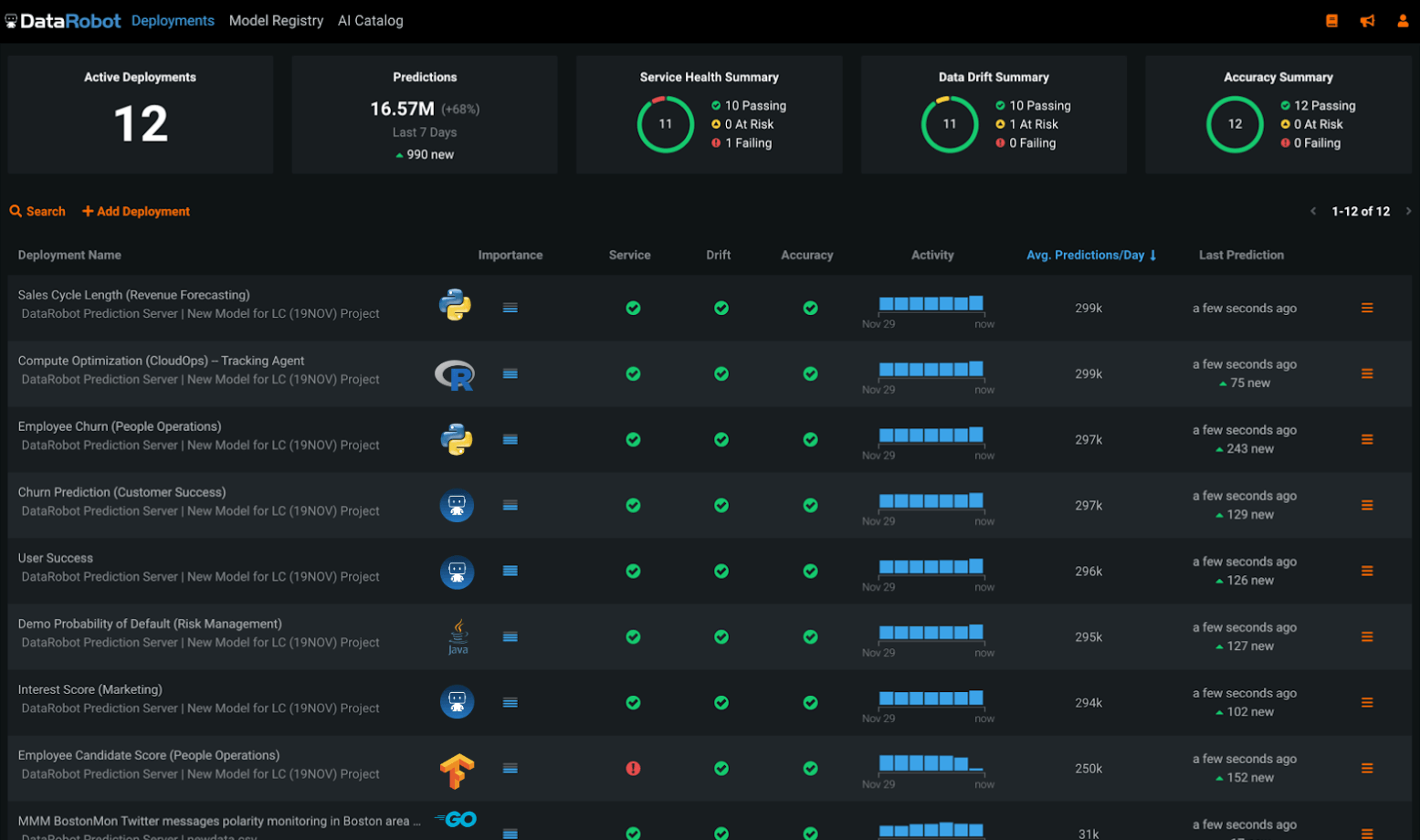The width and height of the screenshot is (1420, 840).
Task: Open the documentation book icon
Action: [1331, 20]
